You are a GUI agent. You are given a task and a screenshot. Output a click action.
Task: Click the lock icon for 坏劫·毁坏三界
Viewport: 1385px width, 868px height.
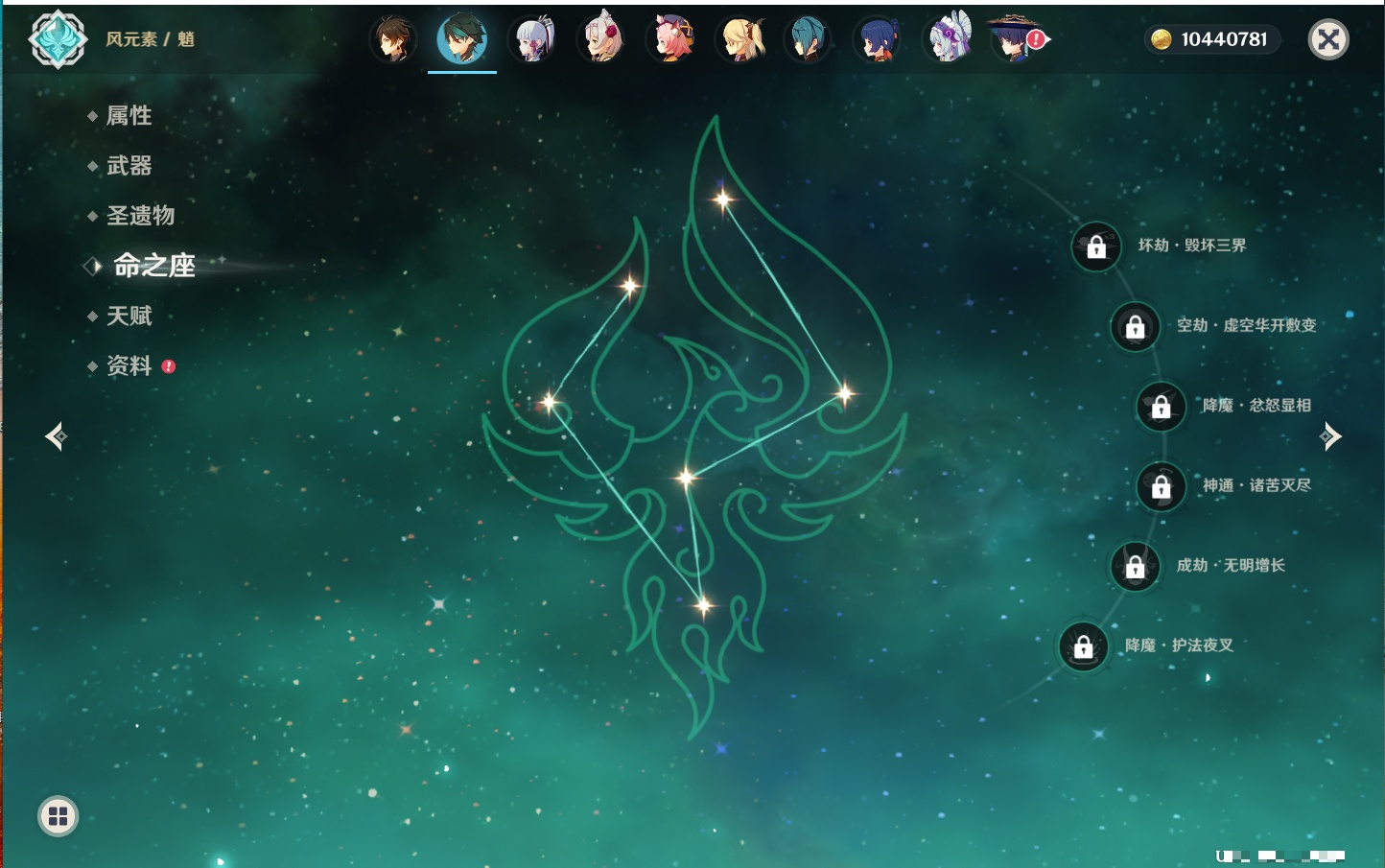[1096, 246]
